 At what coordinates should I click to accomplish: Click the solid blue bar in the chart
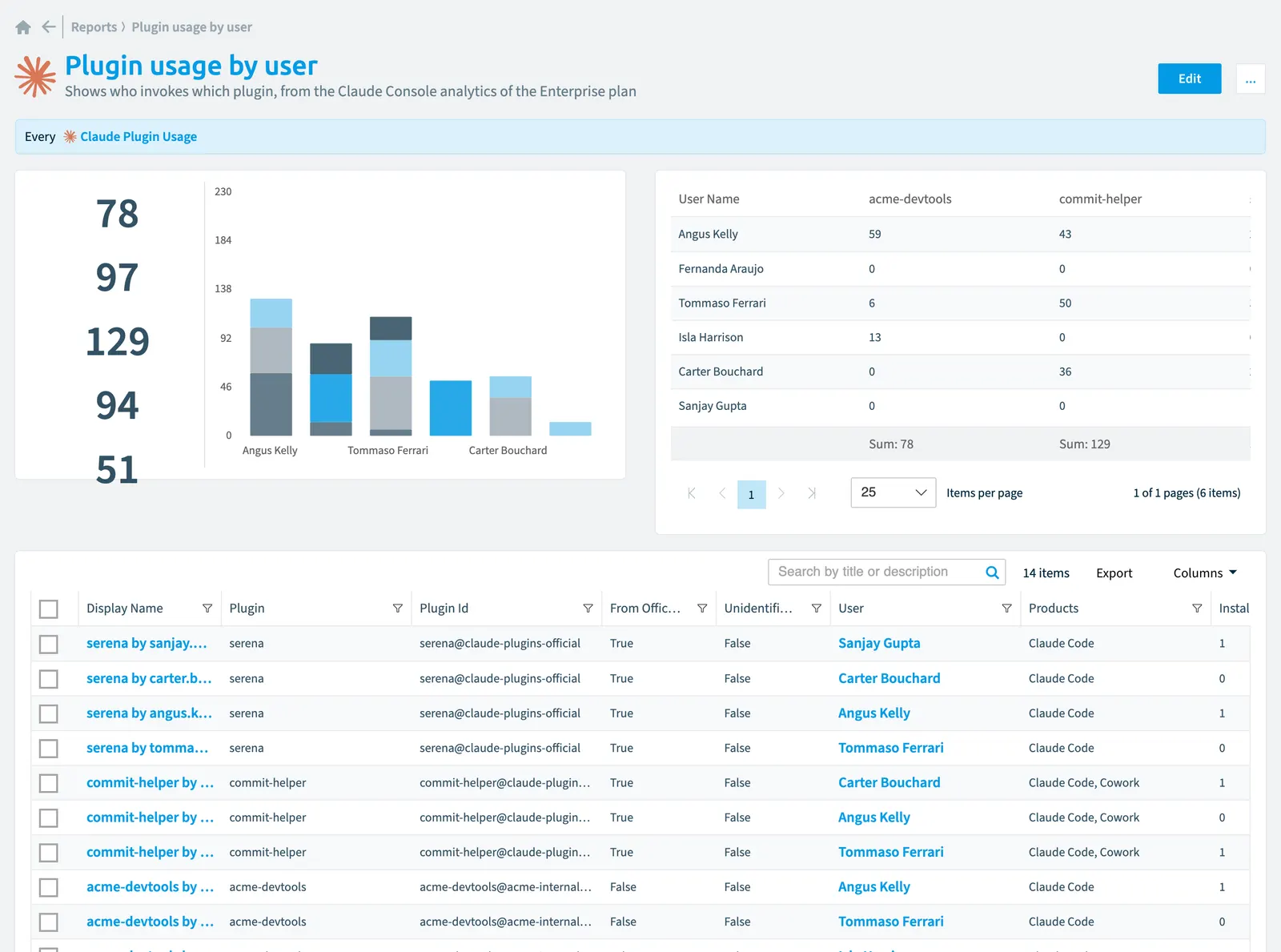[451, 408]
